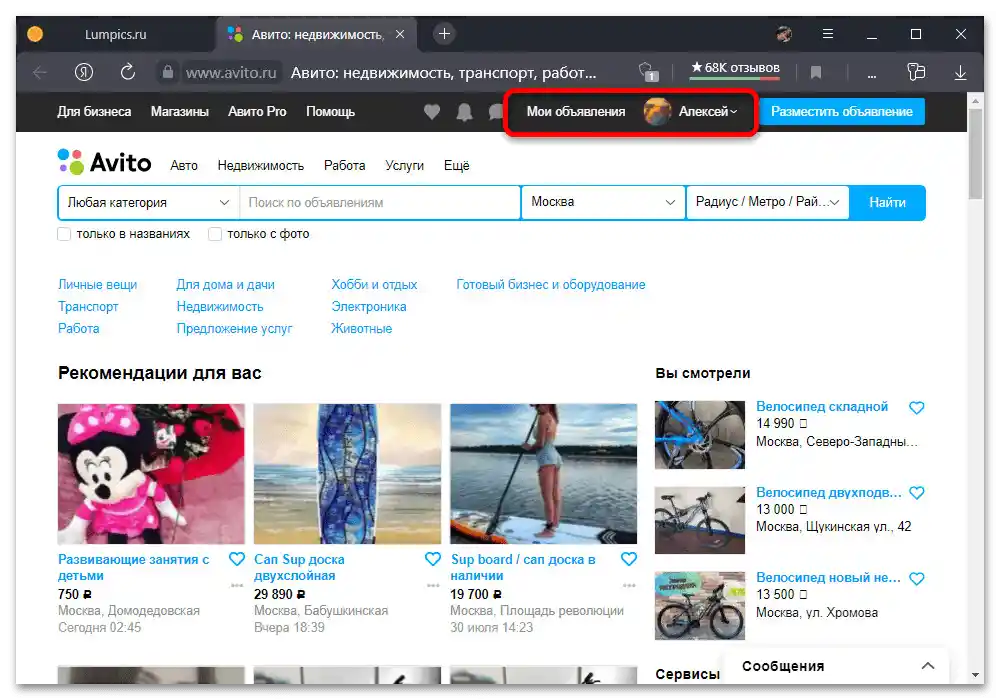Click the site lock security icon
Image resolution: width=1000 pixels, height=700 pixels.
167,73
